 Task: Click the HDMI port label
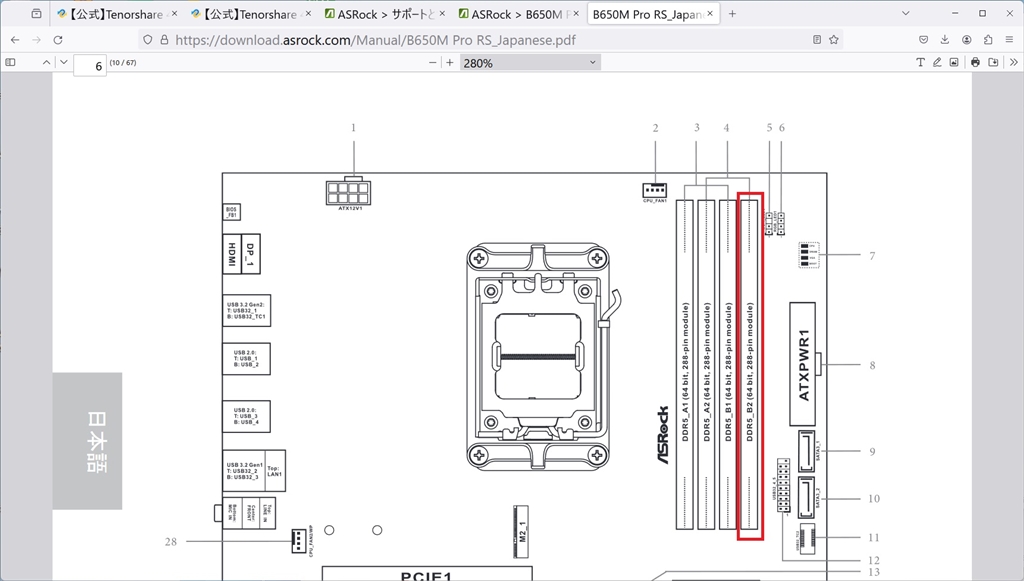click(x=231, y=254)
